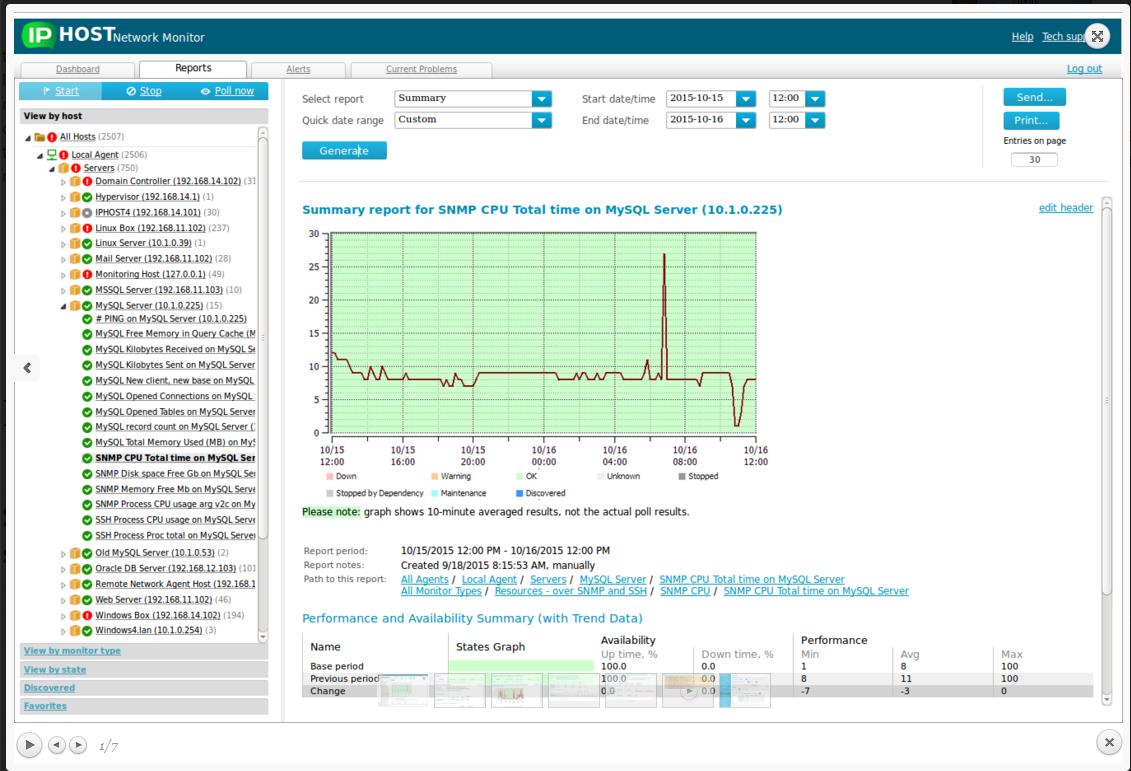Click the Send... button
The width and height of the screenshot is (1131, 771).
[x=1034, y=97]
